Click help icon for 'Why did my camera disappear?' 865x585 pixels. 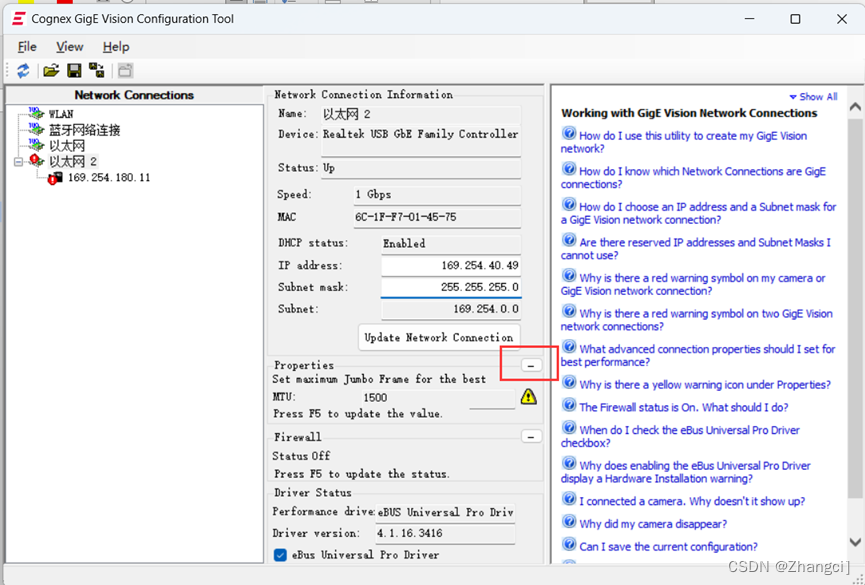[569, 522]
